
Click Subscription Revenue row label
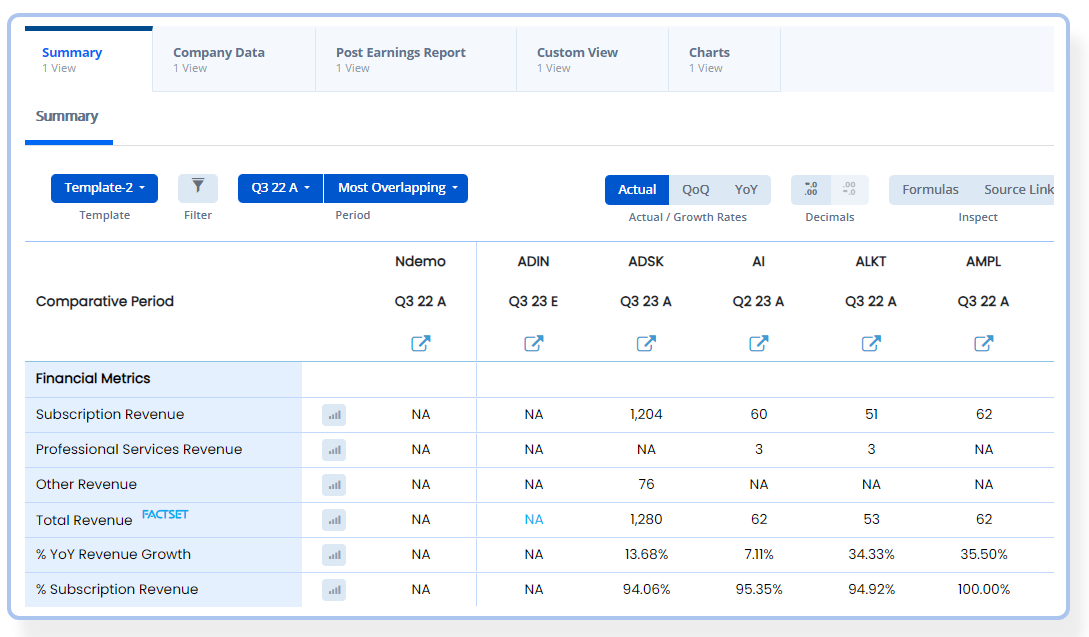(x=110, y=415)
